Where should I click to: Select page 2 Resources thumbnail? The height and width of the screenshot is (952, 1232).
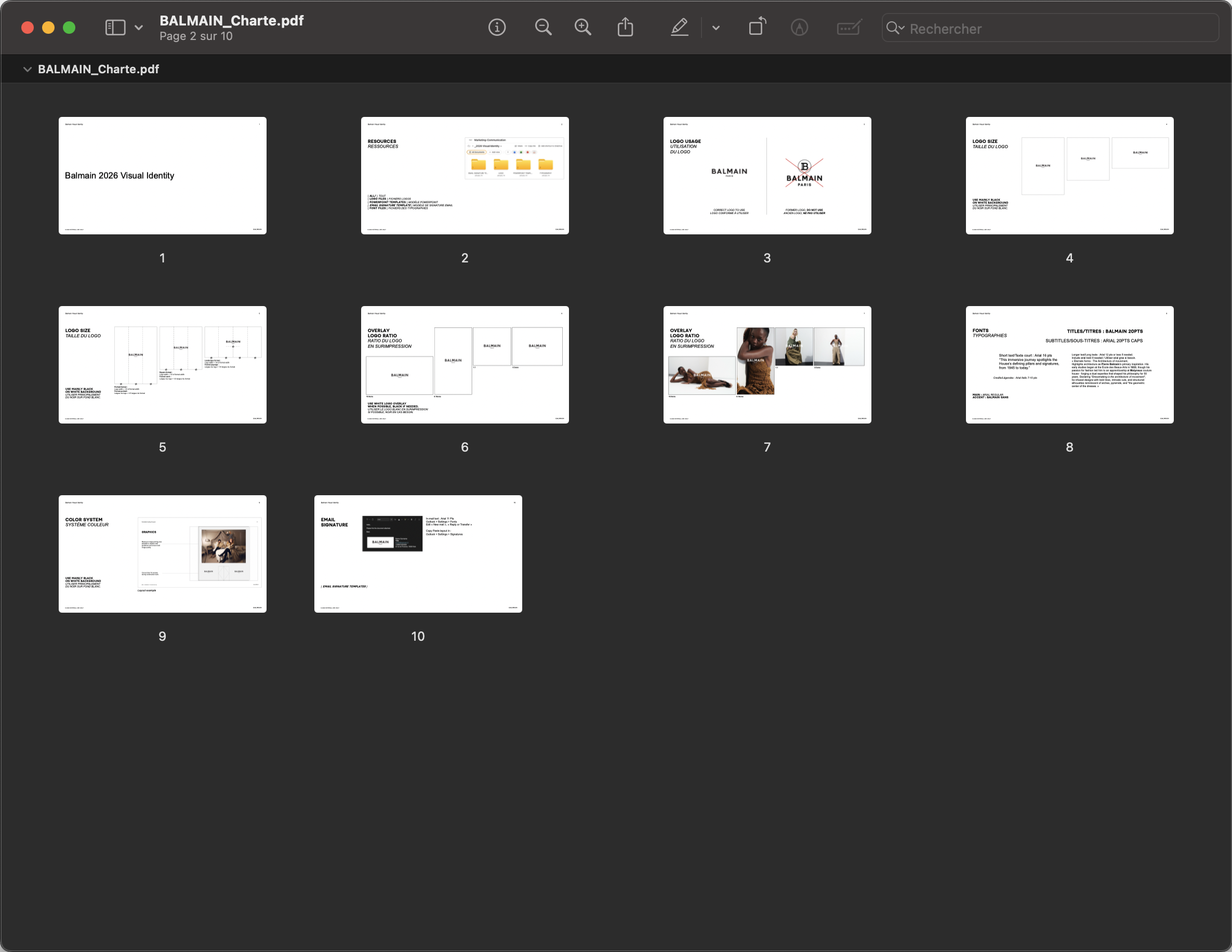point(465,176)
